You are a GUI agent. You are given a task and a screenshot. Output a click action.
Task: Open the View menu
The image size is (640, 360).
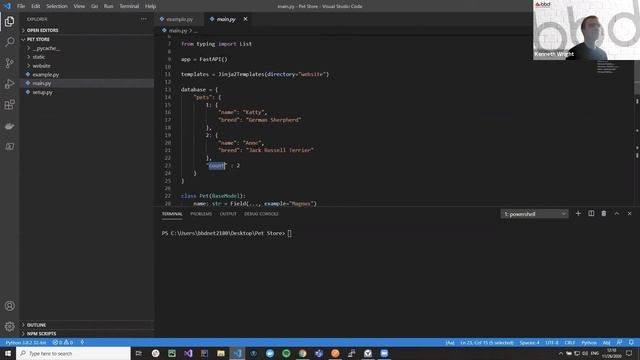(x=79, y=6)
